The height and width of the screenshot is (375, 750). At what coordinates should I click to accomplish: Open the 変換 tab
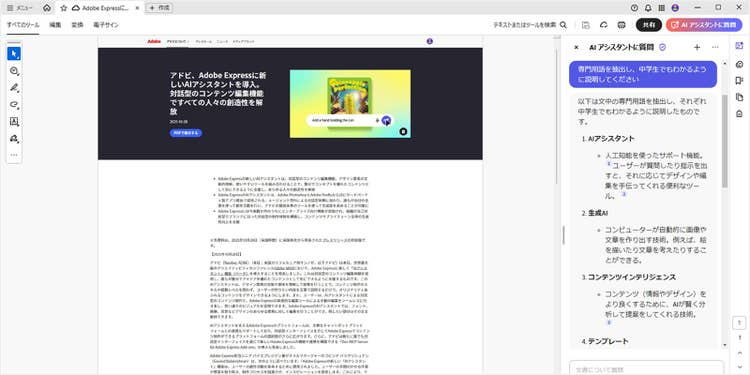point(77,25)
